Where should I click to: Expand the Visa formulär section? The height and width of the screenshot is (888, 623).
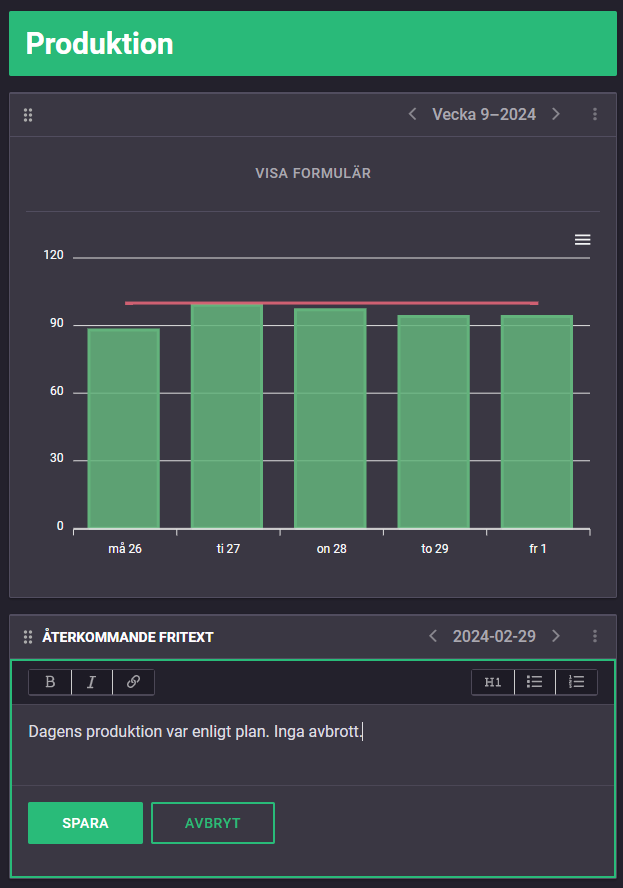pyautogui.click(x=313, y=173)
